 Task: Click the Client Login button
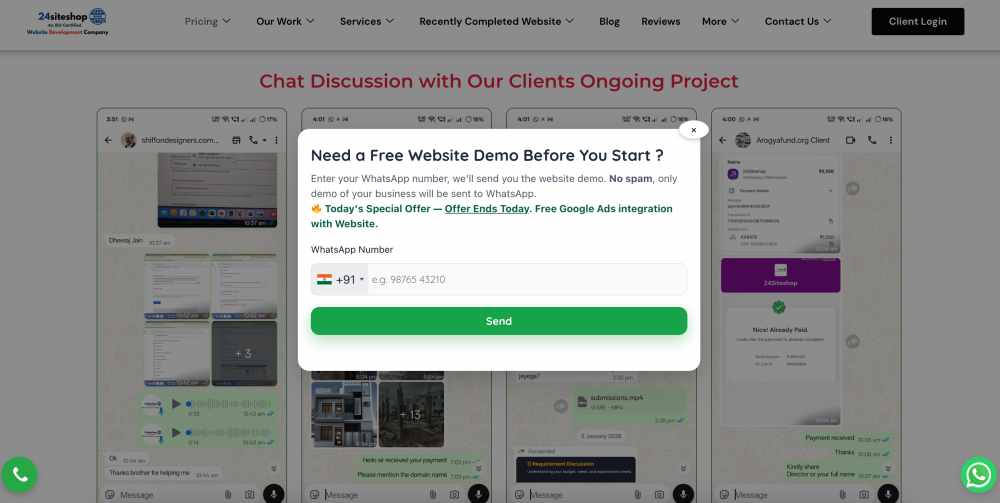[918, 21]
